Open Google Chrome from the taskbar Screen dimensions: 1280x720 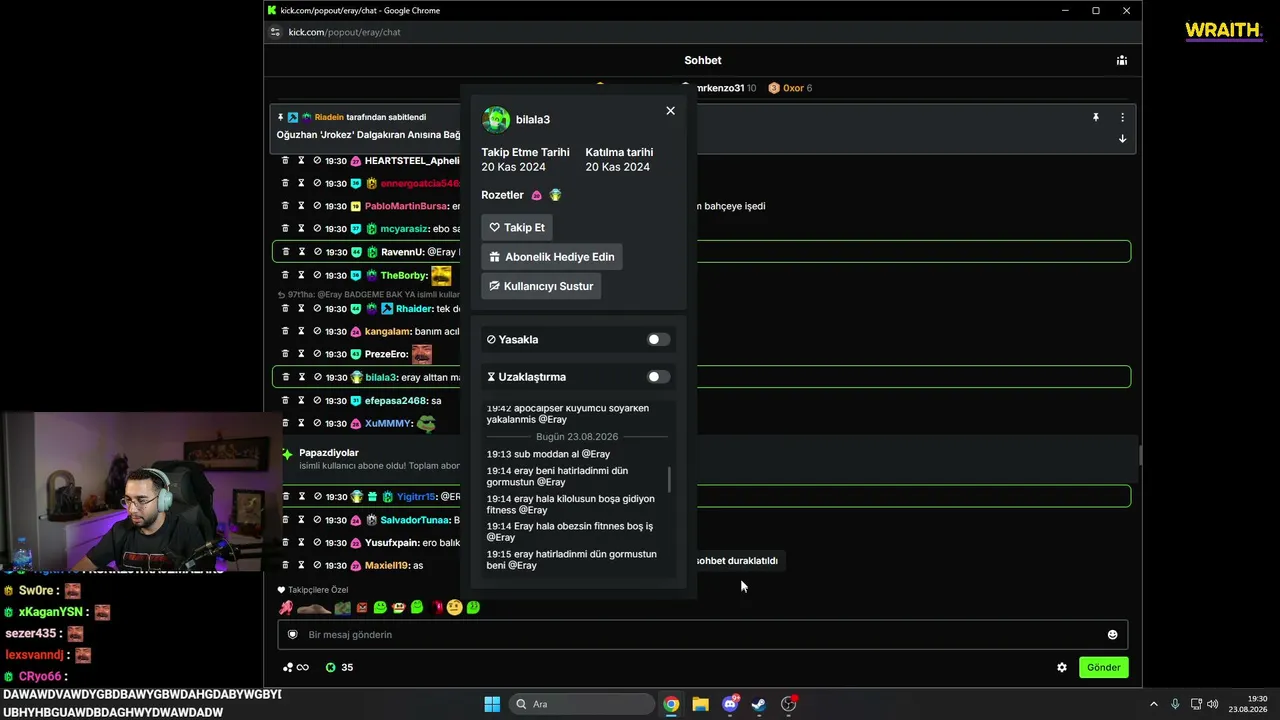pos(671,704)
